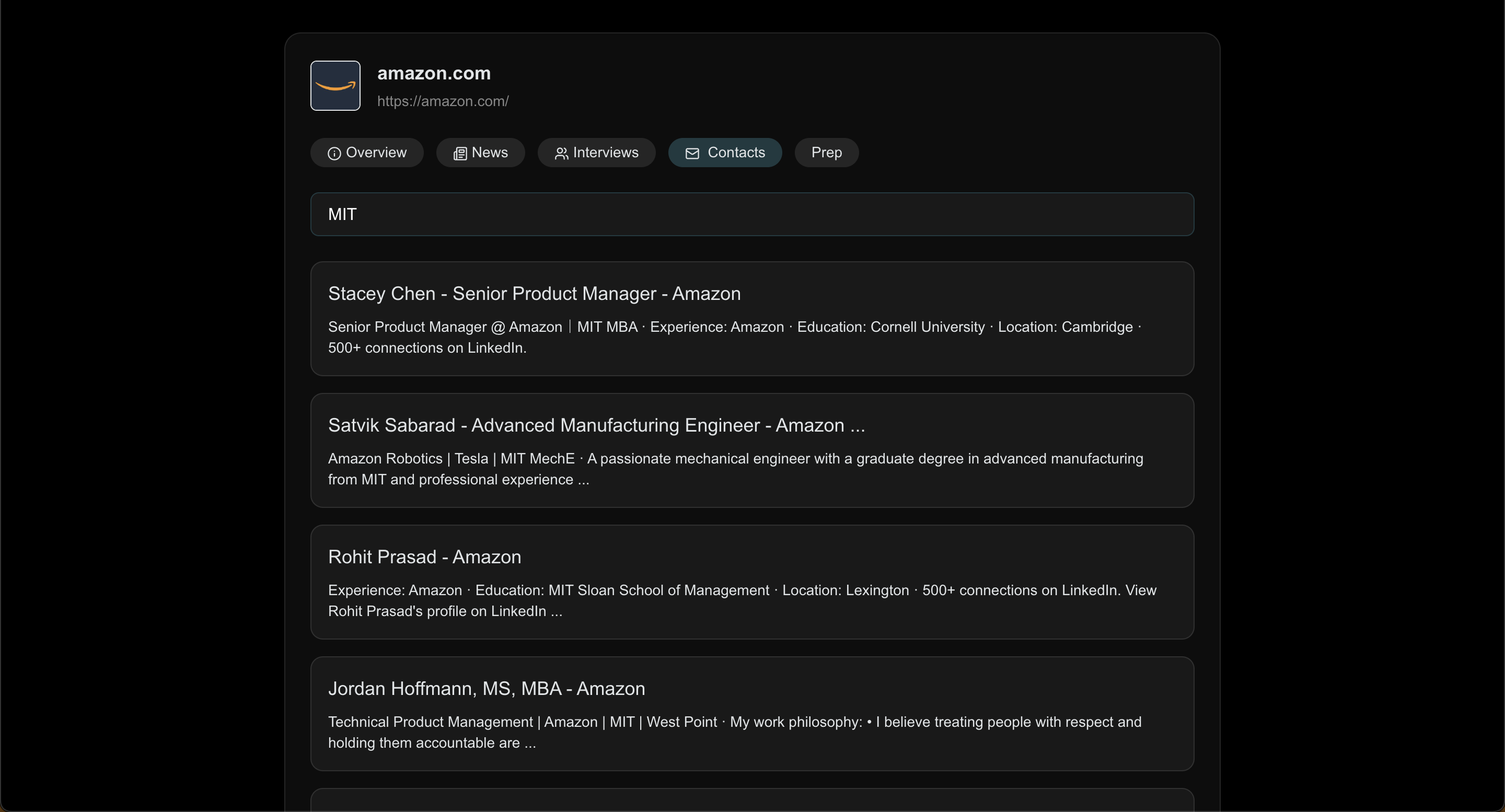Click Satvik Sabarad's Amazon Robotics description

[x=736, y=469]
